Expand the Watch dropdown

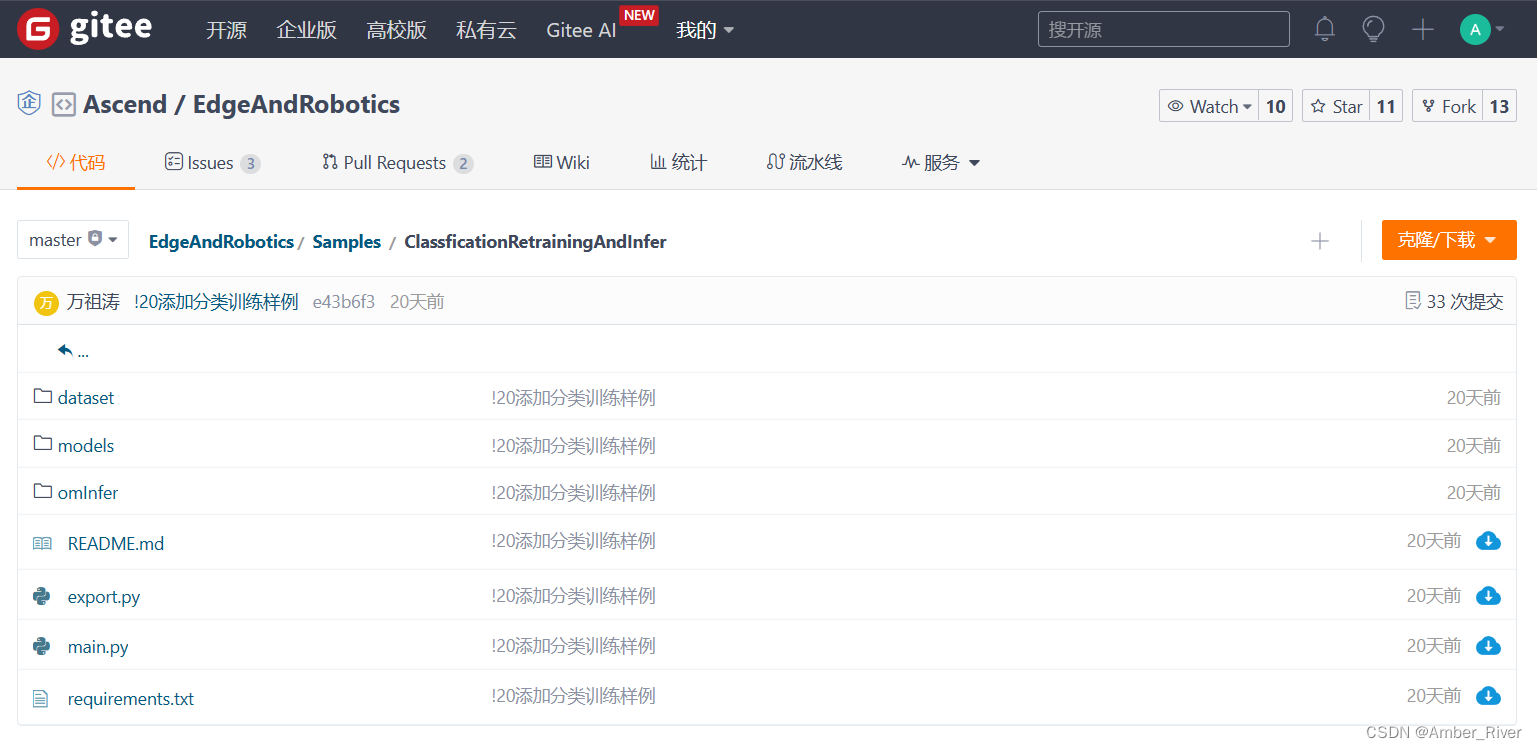(1210, 106)
